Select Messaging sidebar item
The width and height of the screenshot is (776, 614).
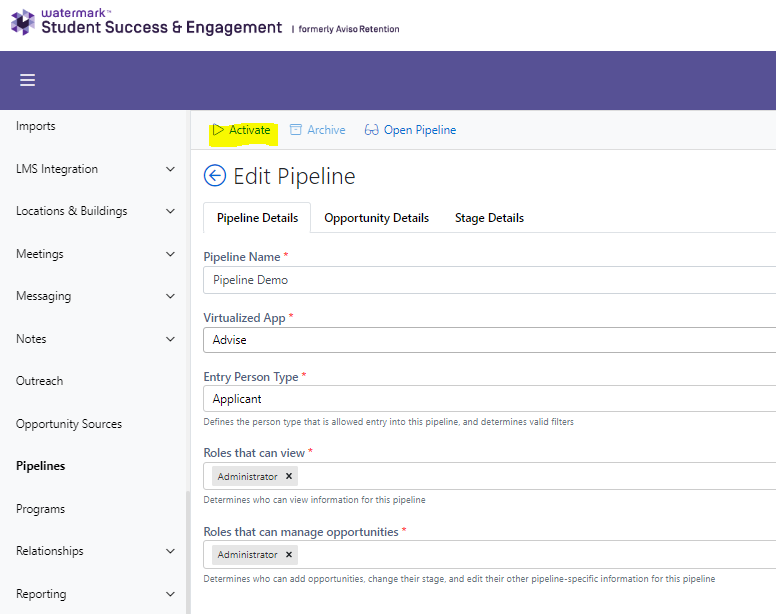(44, 296)
